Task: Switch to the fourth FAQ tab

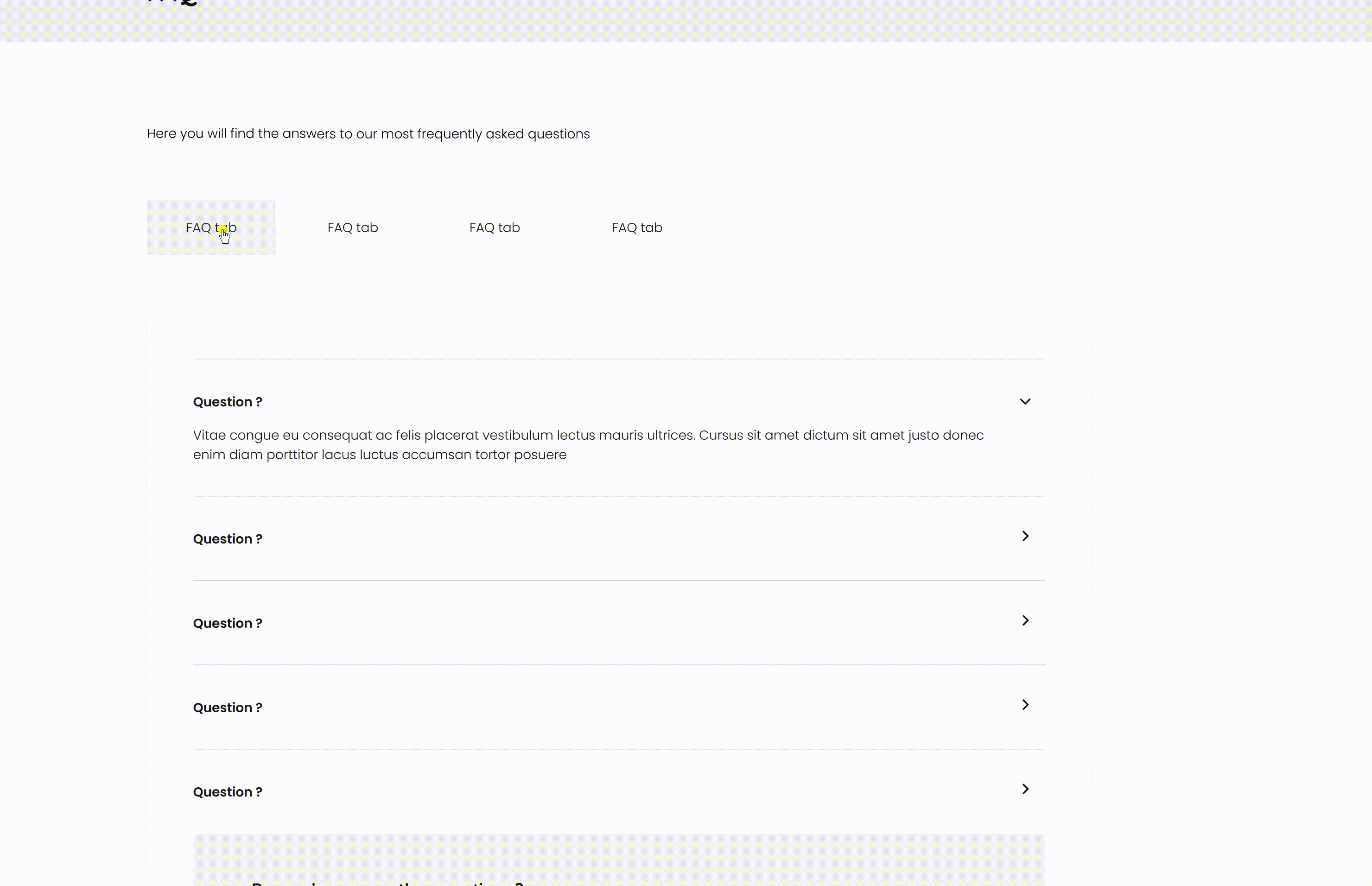Action: 636,228
